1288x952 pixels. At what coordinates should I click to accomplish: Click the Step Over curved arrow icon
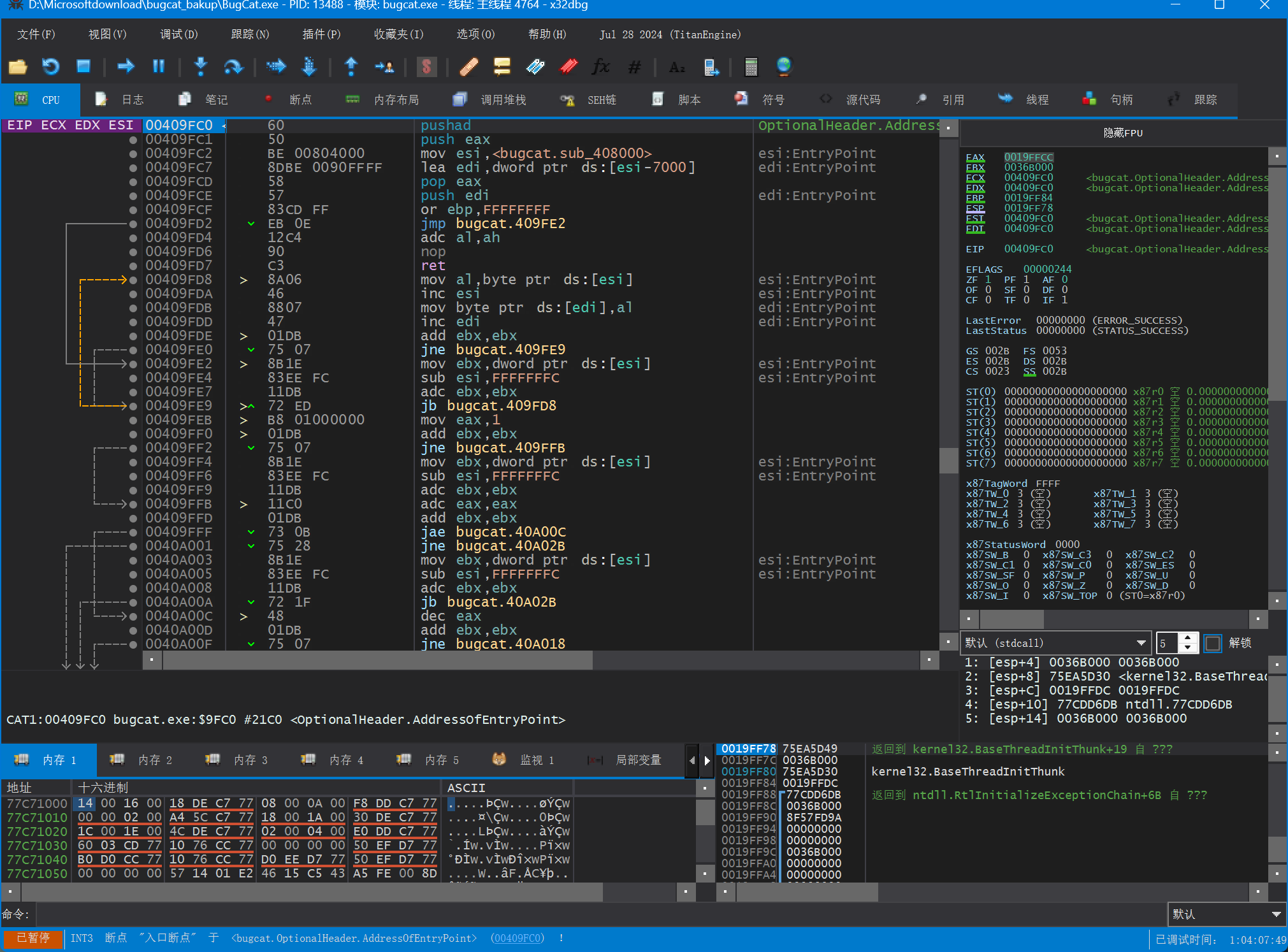pos(233,66)
